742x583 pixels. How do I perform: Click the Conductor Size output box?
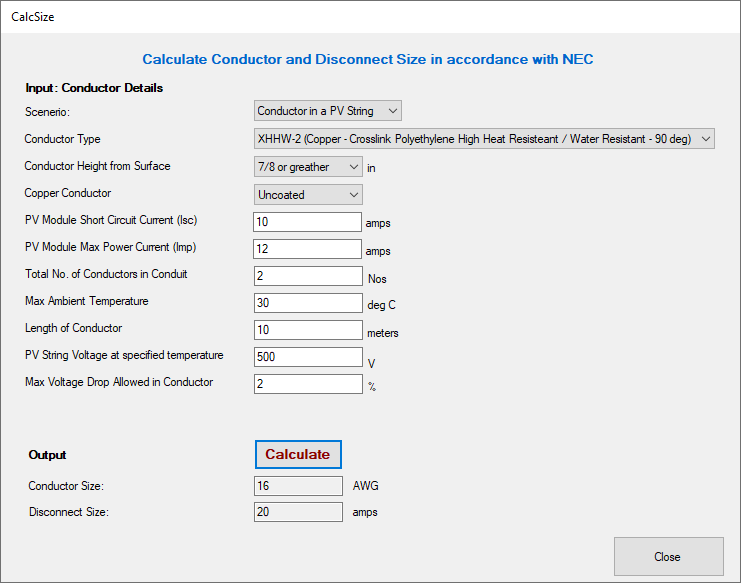298,486
